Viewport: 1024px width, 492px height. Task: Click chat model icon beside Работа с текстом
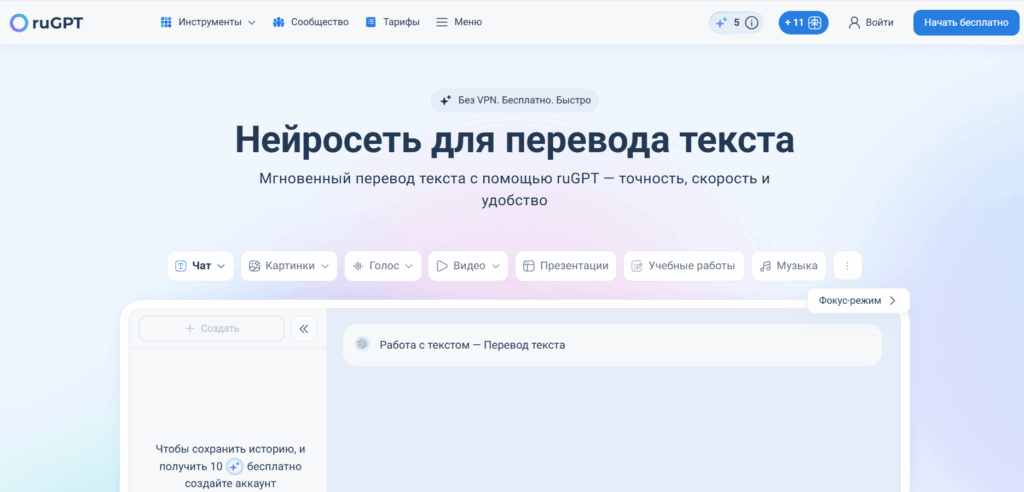click(362, 344)
